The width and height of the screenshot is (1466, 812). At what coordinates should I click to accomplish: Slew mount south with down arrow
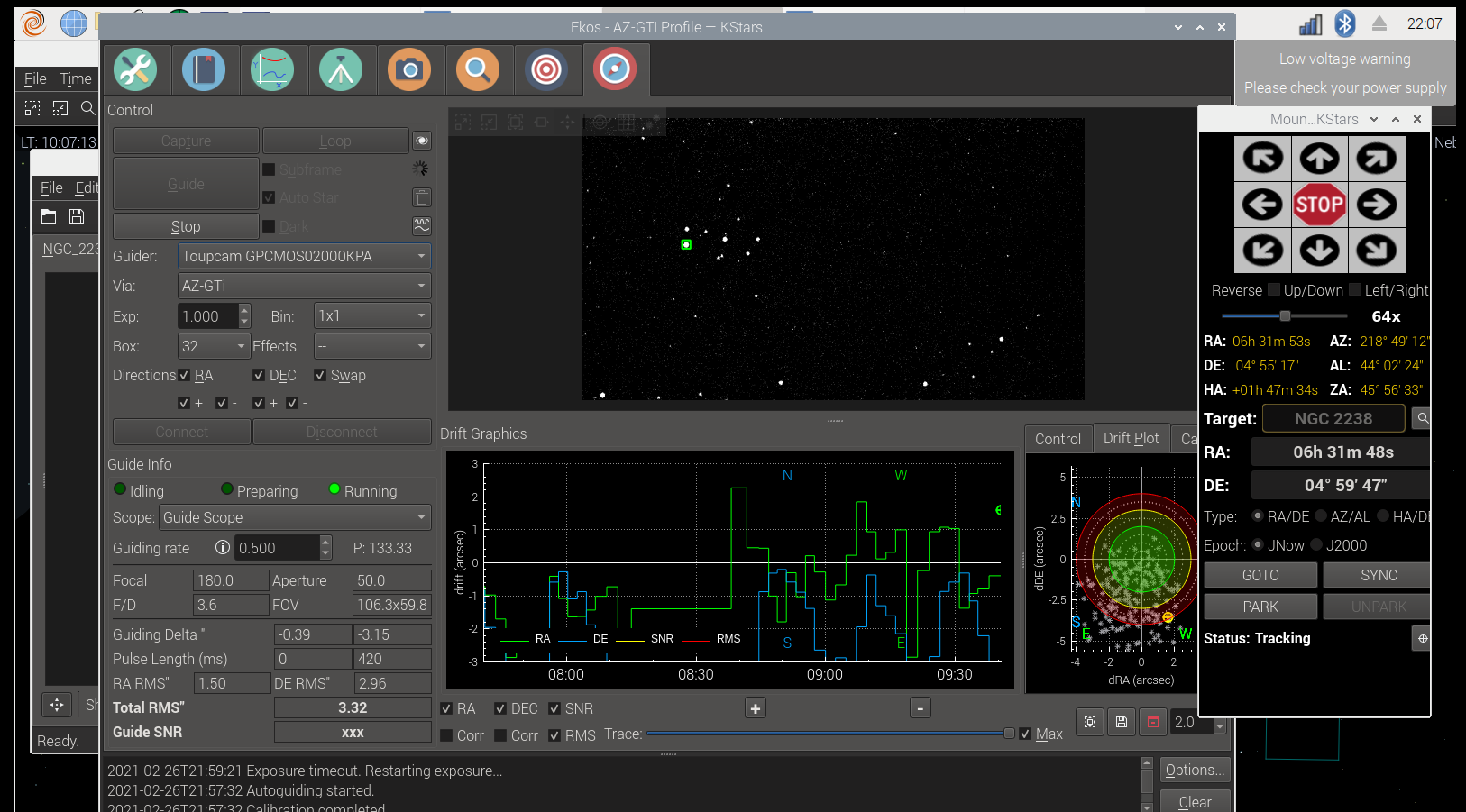point(1320,251)
